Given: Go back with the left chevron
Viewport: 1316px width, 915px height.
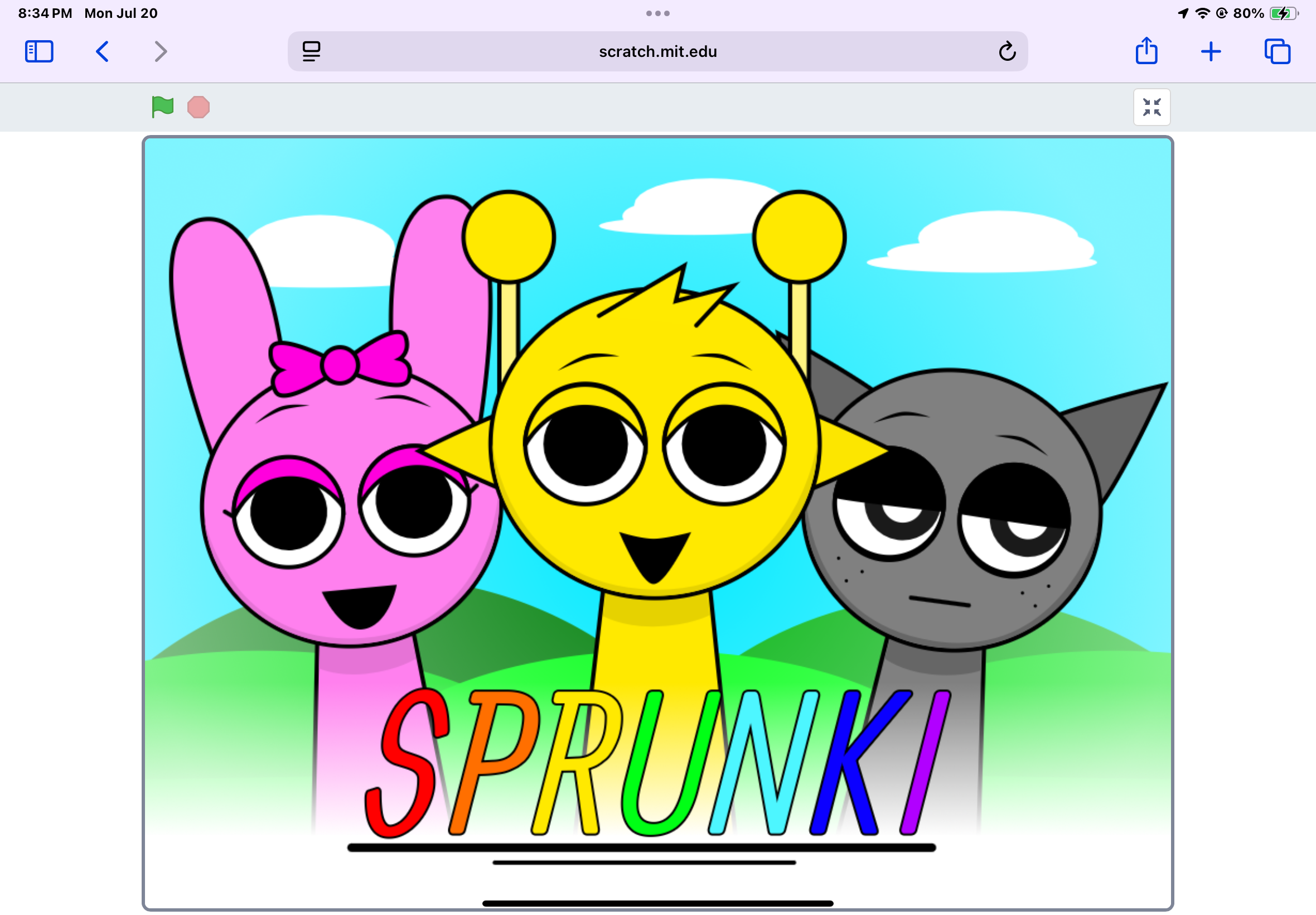Looking at the screenshot, I should click(102, 51).
